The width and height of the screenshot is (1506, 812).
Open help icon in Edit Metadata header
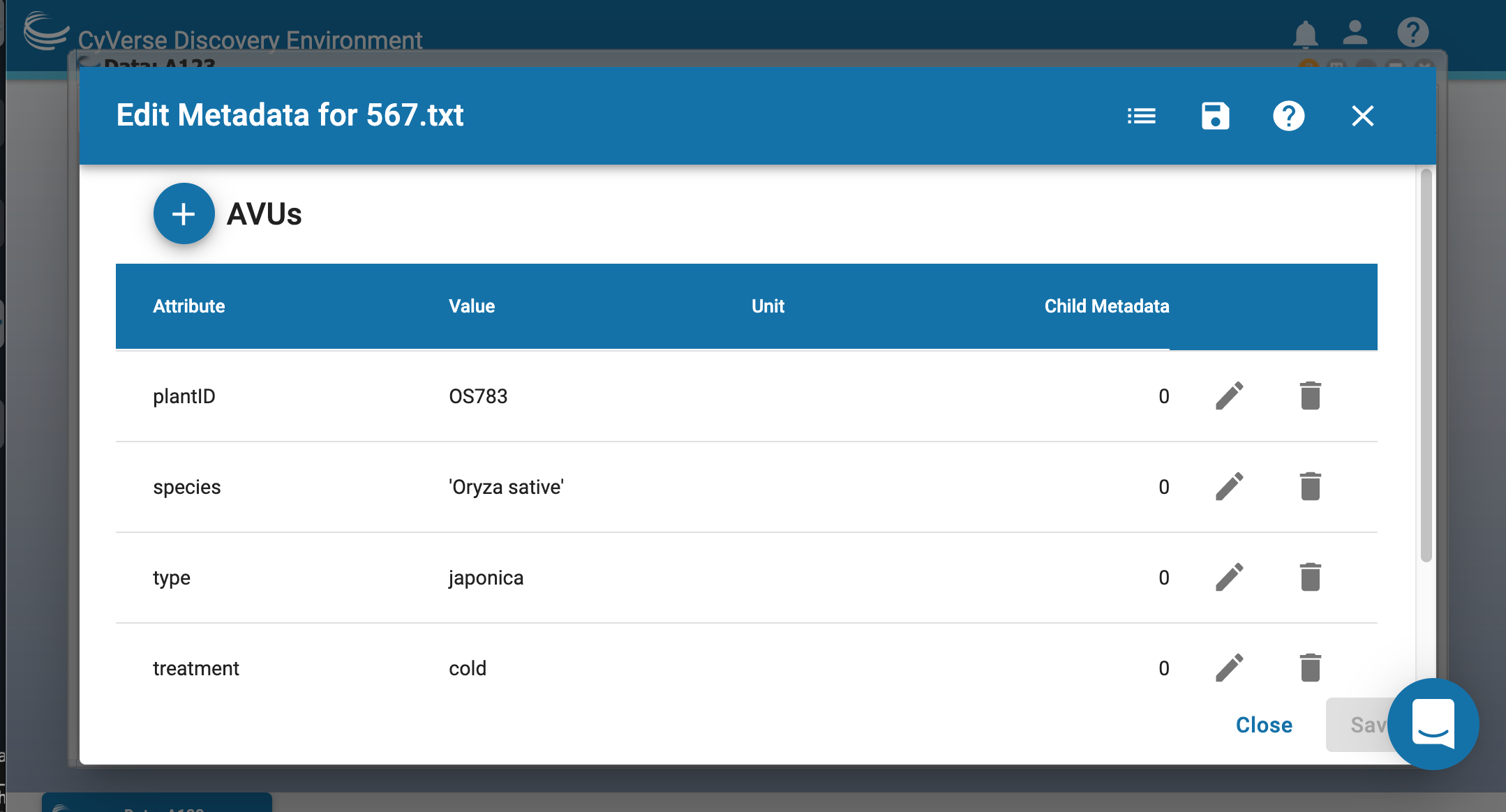(1288, 116)
